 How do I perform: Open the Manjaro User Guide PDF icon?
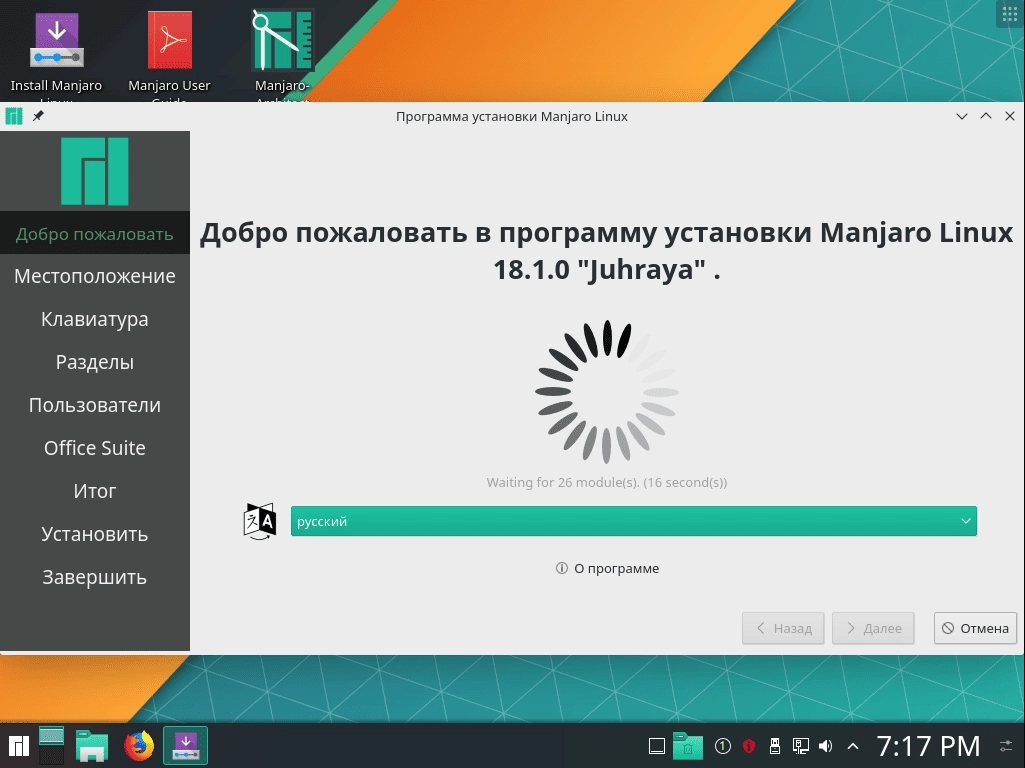(169, 41)
